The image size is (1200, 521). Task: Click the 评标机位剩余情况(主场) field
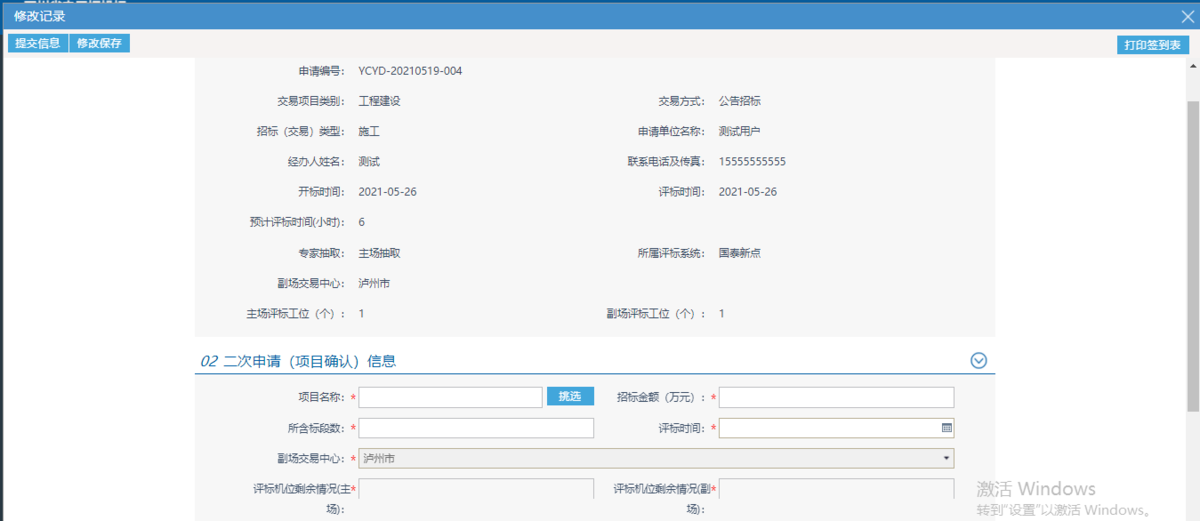tap(476, 490)
